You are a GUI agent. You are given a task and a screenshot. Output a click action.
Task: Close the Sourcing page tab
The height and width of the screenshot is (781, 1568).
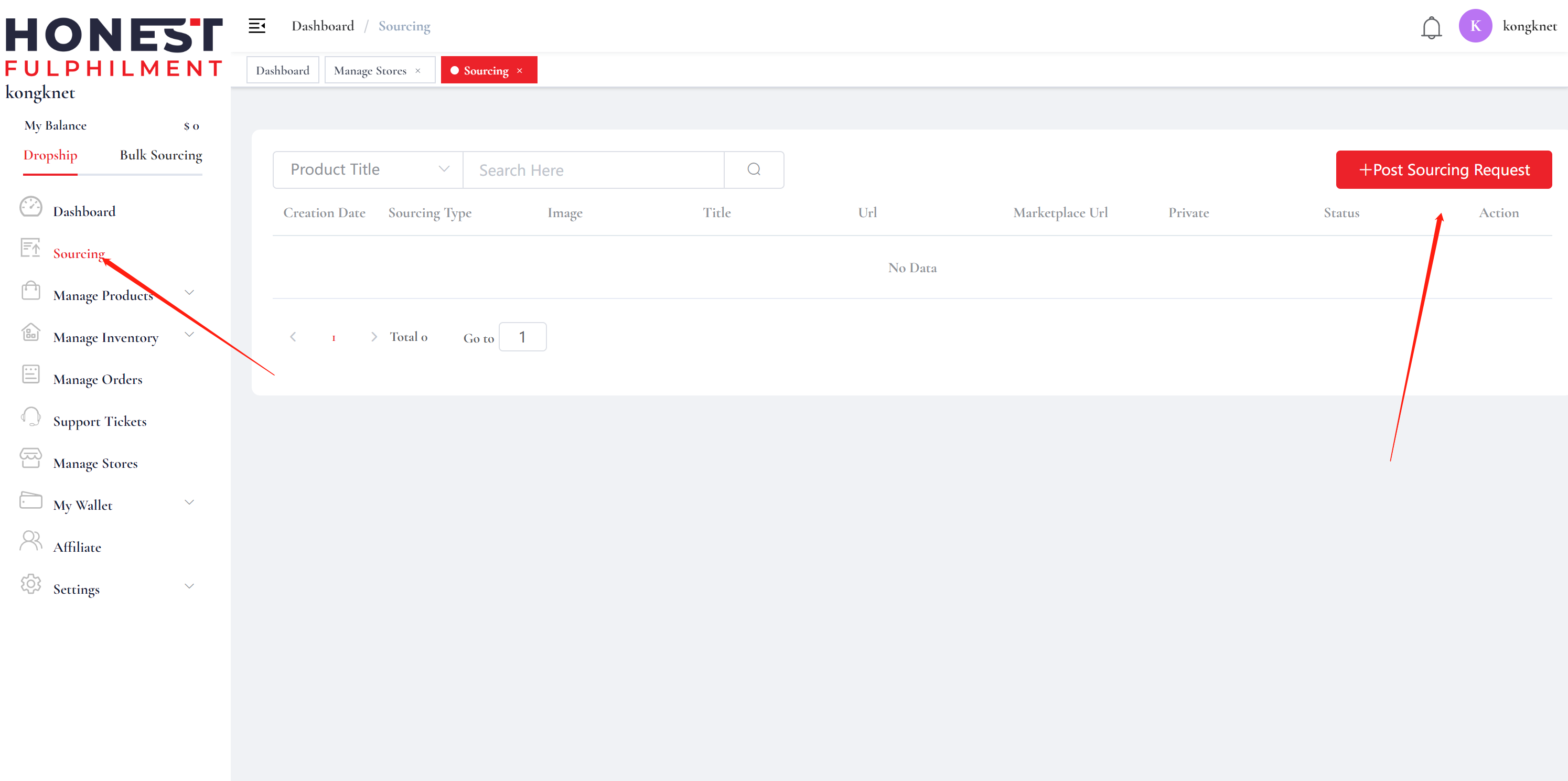(520, 71)
